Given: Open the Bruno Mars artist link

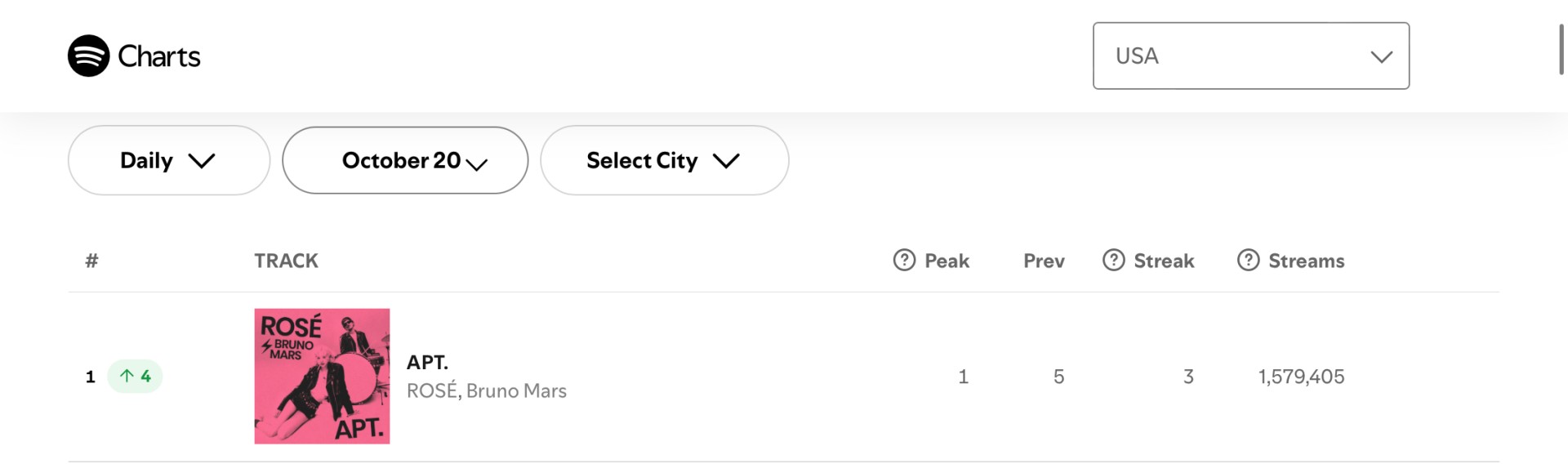Looking at the screenshot, I should pyautogui.click(x=516, y=391).
